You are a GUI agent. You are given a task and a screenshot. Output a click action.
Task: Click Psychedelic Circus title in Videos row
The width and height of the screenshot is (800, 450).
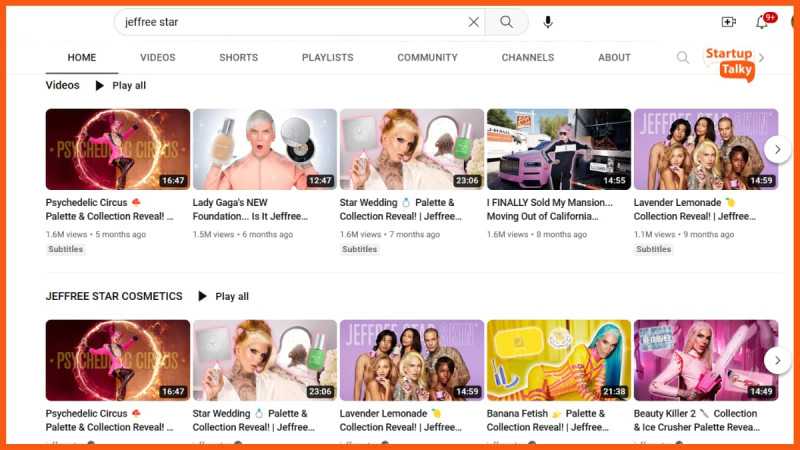(x=109, y=209)
